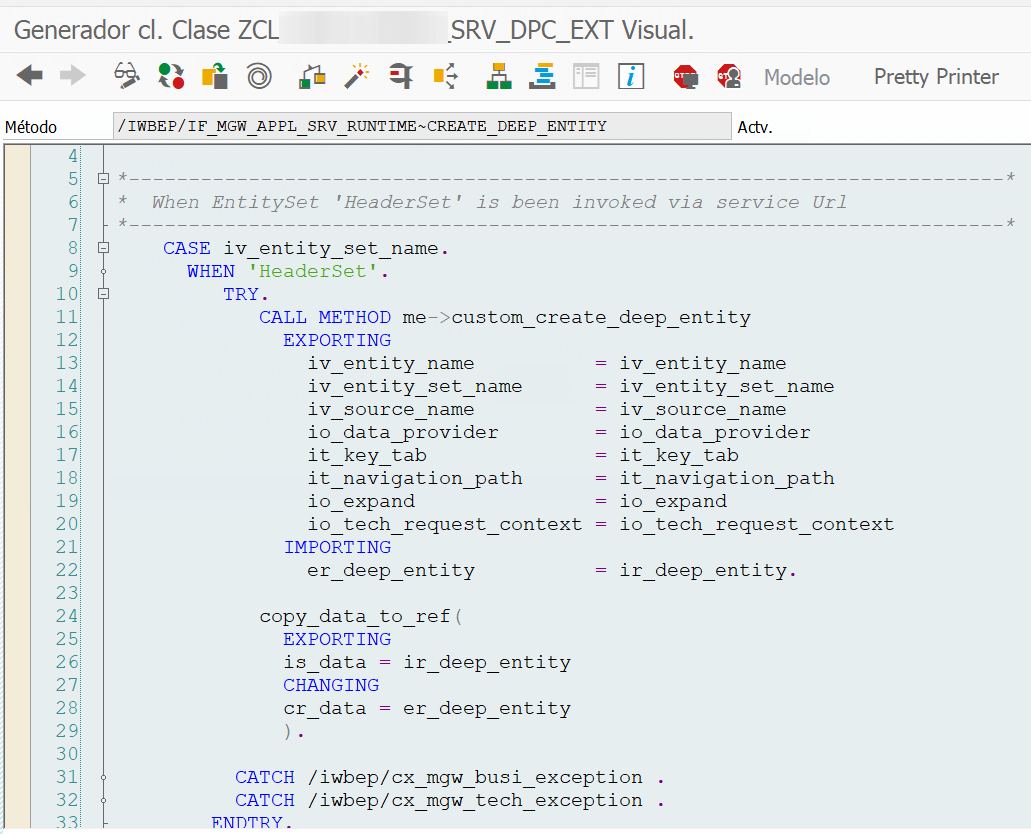Click the Actv. status label

click(755, 127)
